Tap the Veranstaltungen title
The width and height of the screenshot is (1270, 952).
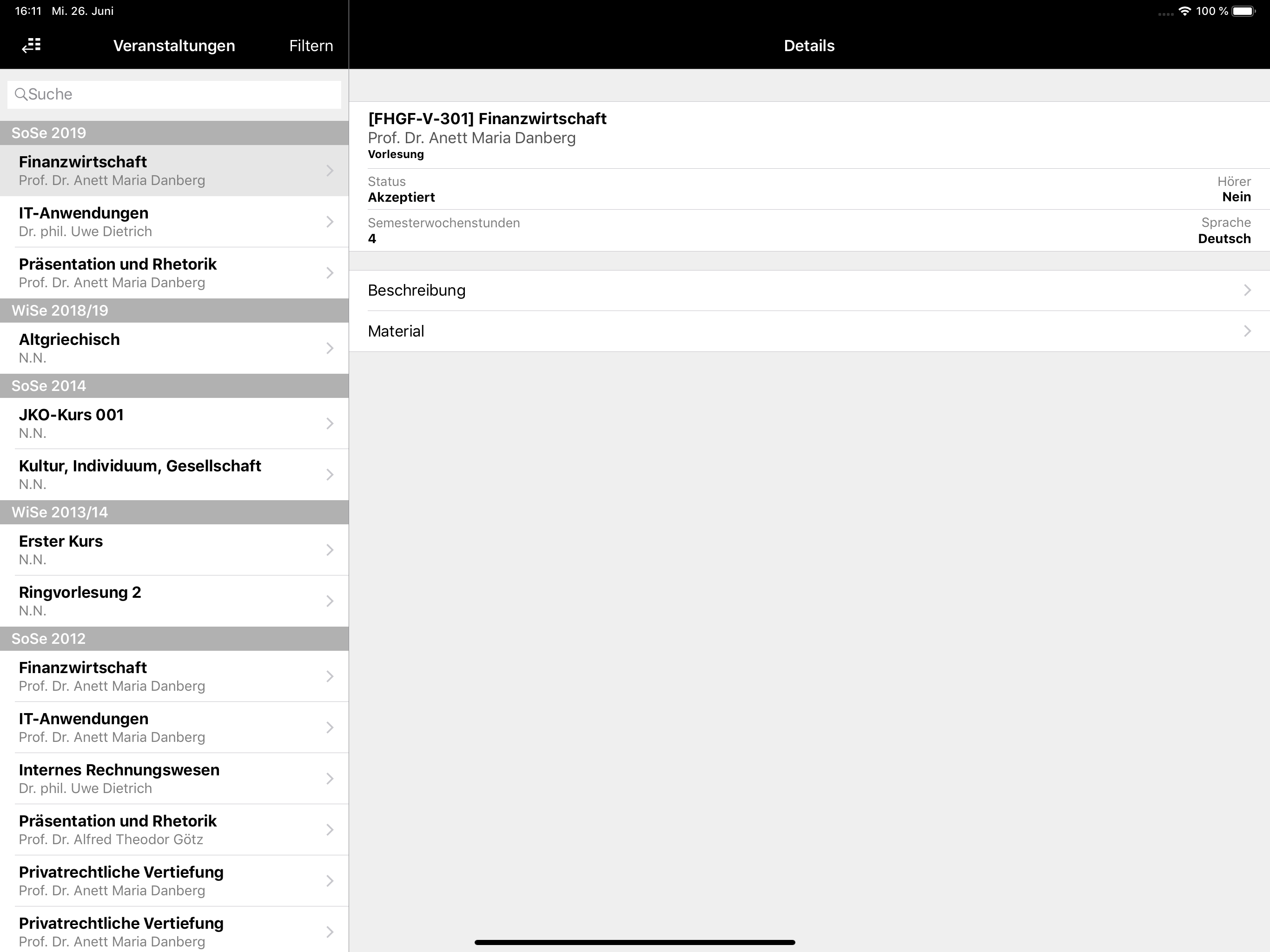174,46
